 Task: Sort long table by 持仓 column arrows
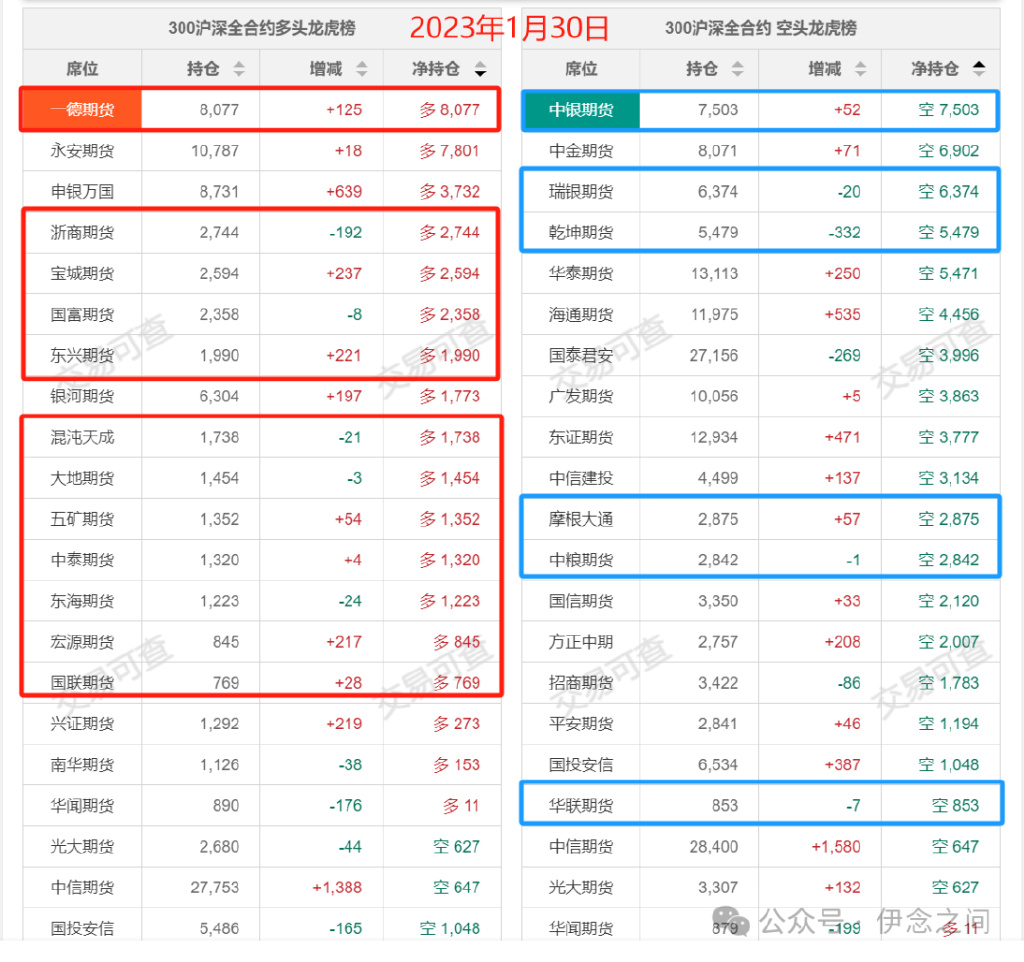[239, 69]
